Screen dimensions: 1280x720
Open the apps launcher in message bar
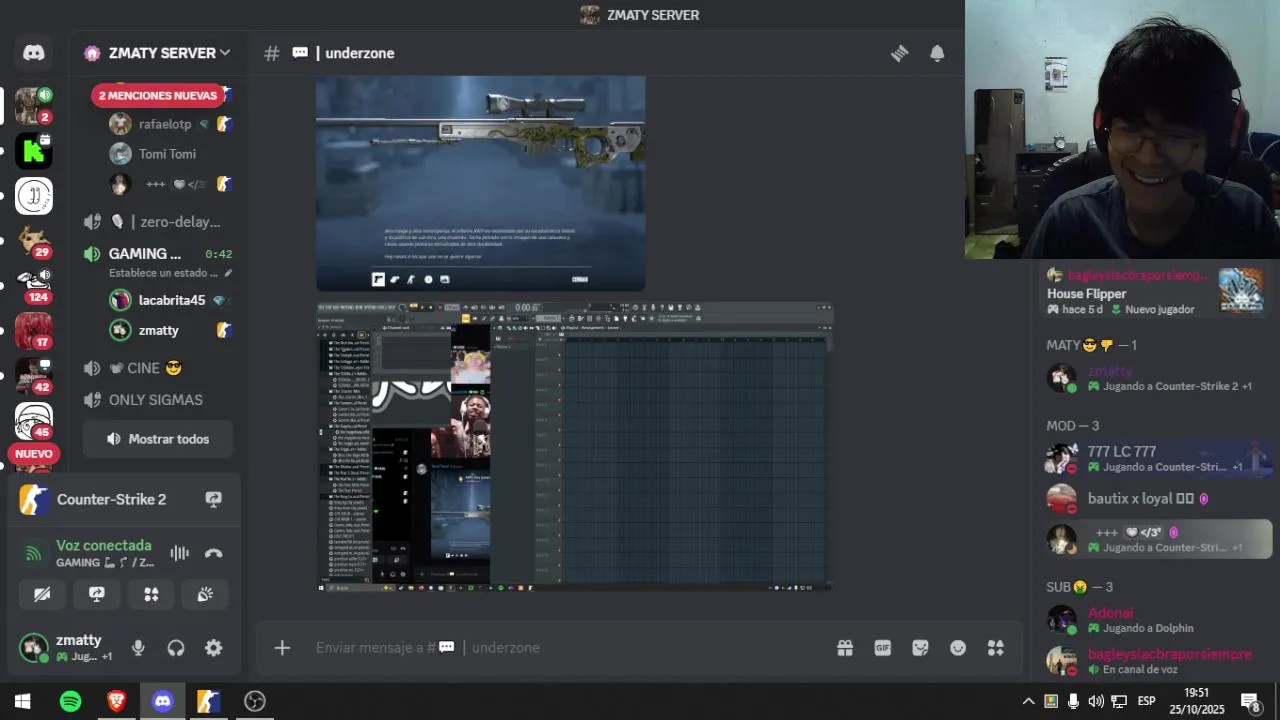click(x=996, y=648)
